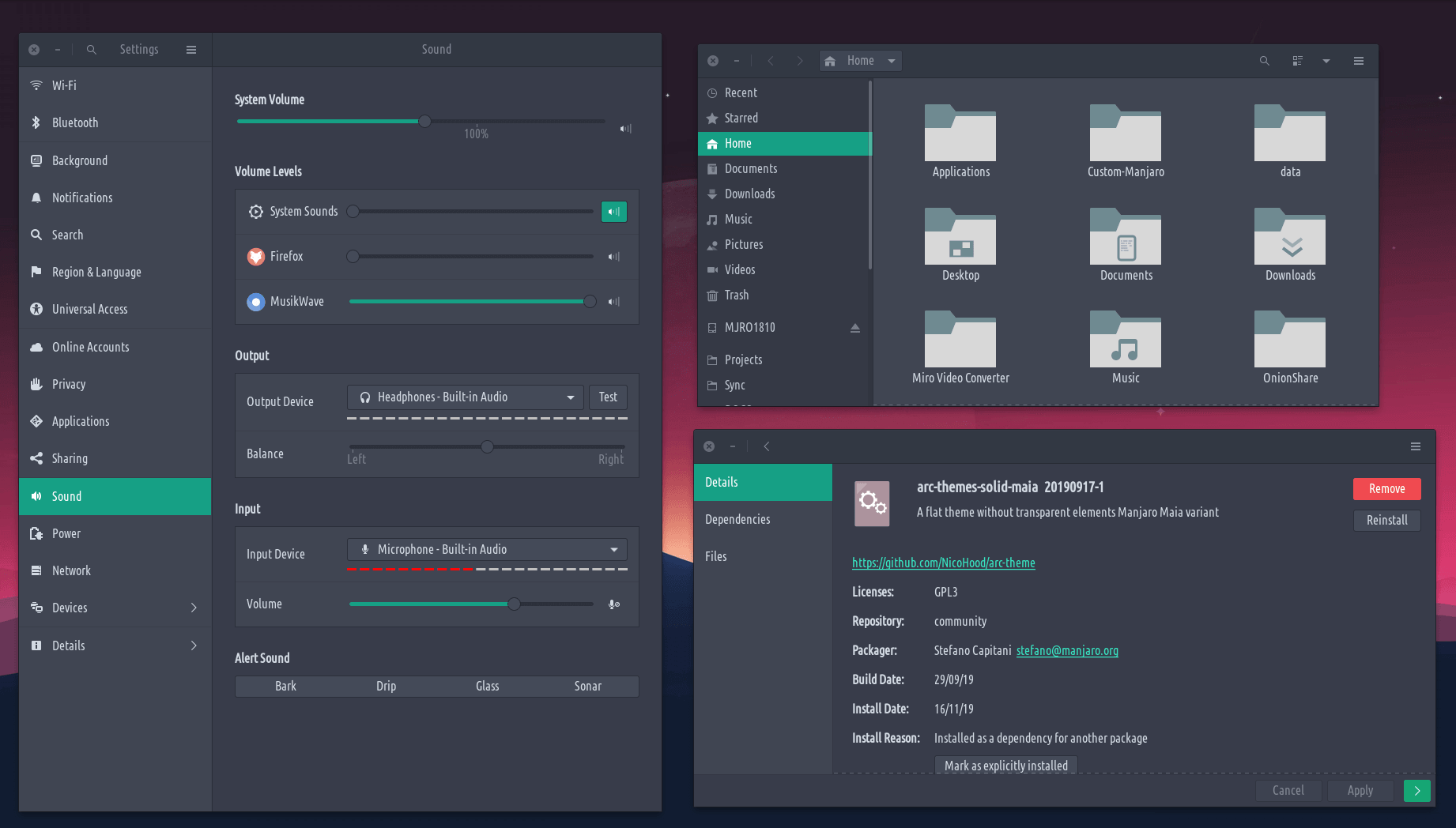Image resolution: width=1456 pixels, height=828 pixels.
Task: Click the file manager search icon
Action: pos(1264,61)
